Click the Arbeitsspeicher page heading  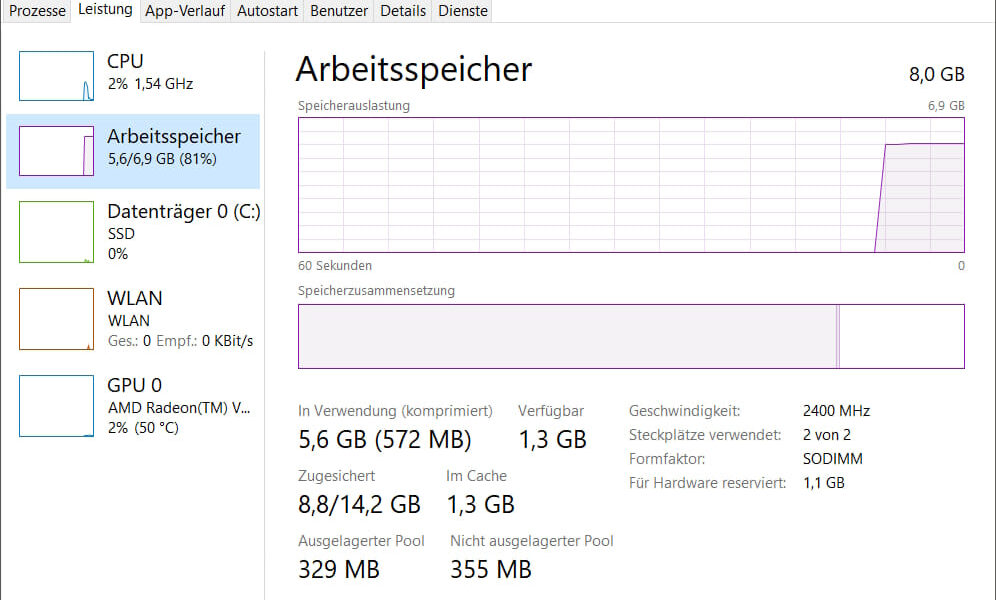[x=413, y=70]
